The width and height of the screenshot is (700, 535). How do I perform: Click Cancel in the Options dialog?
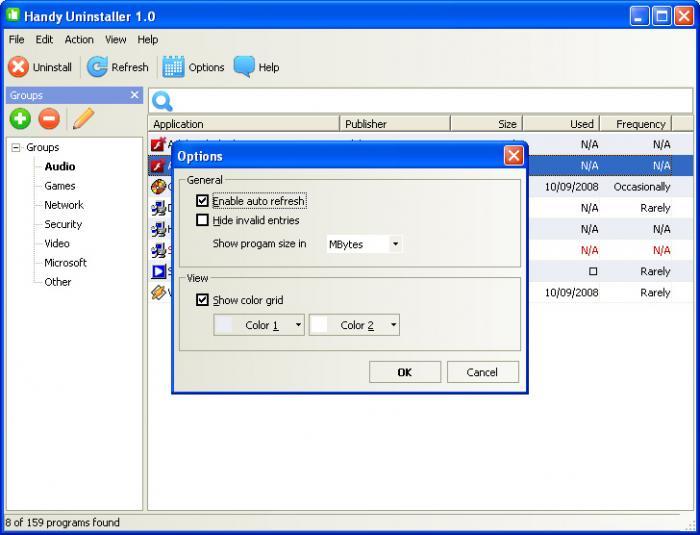click(483, 372)
